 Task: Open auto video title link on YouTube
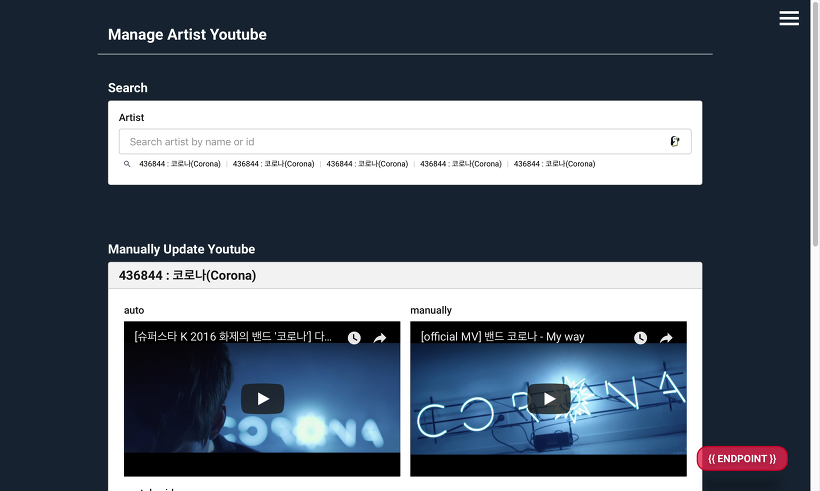(233, 337)
